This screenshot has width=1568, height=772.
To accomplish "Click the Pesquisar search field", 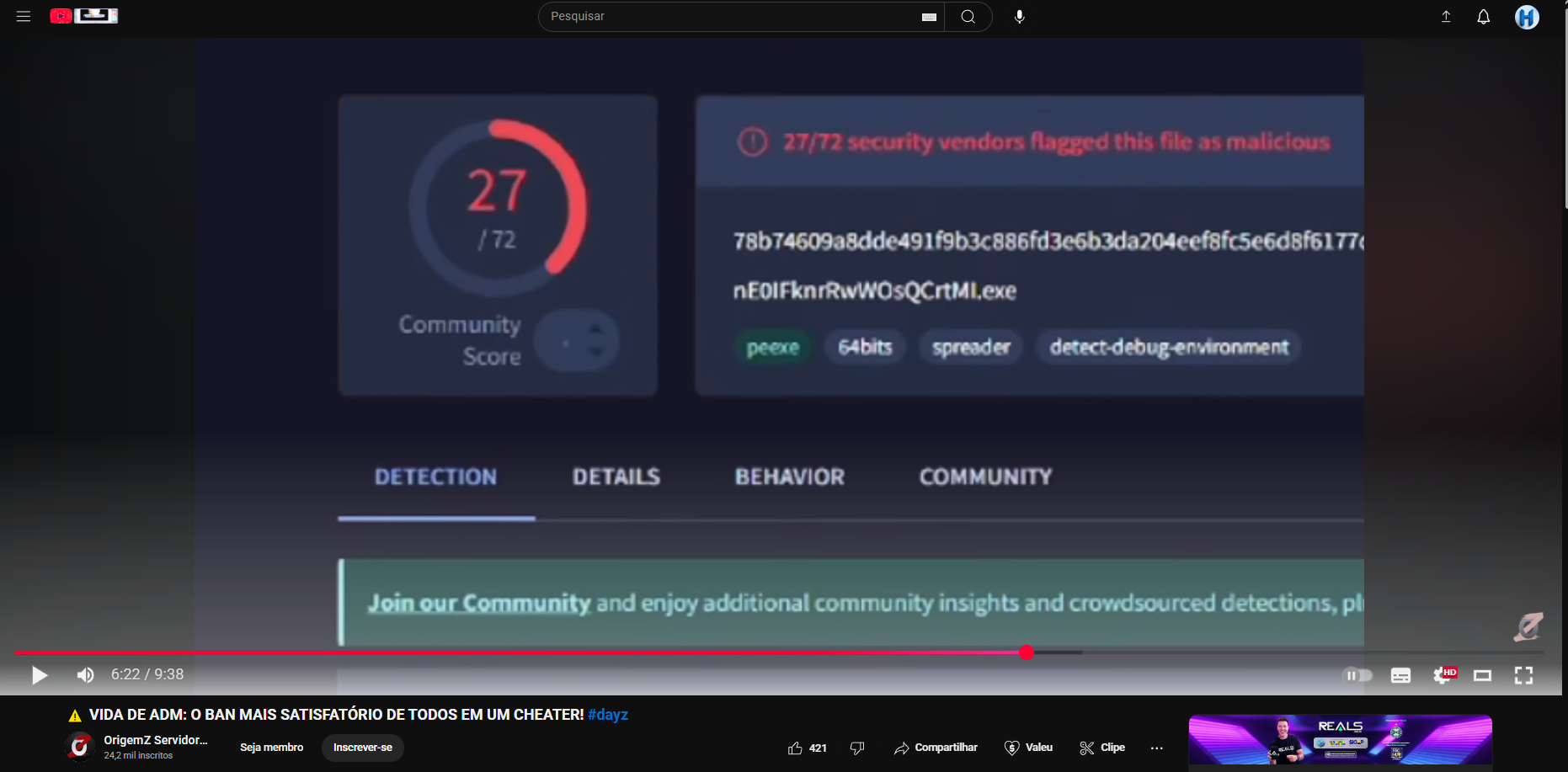I will tap(733, 16).
